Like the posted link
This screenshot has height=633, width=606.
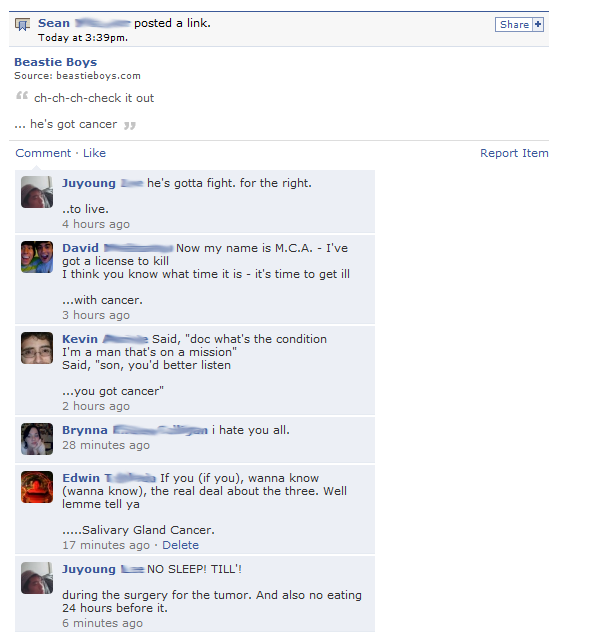[94, 153]
